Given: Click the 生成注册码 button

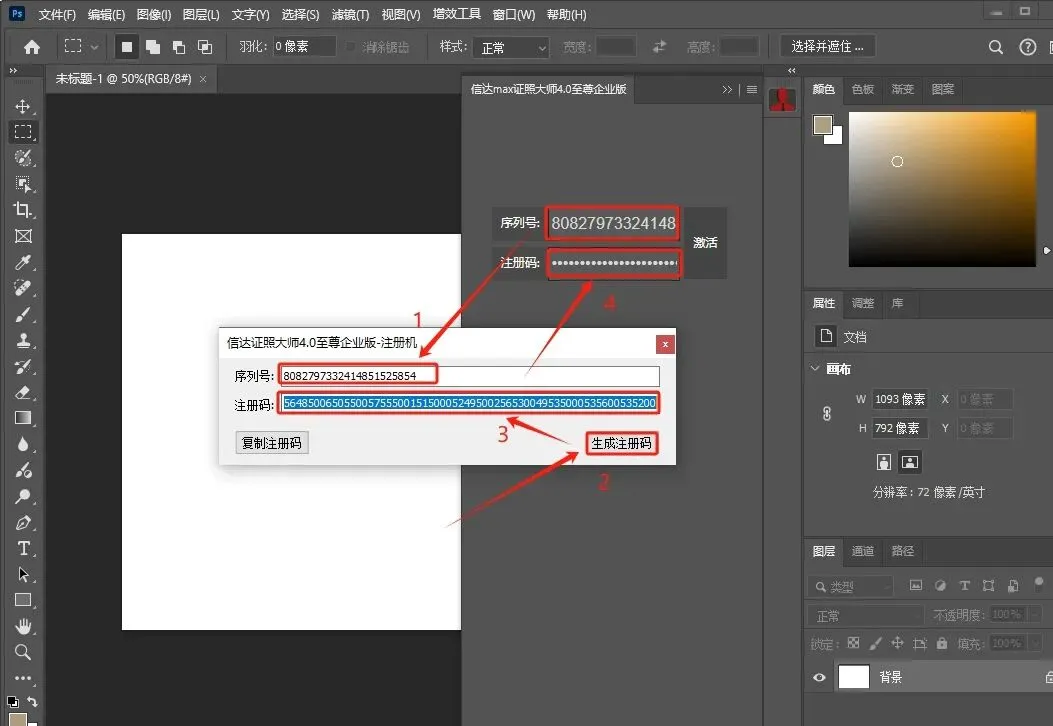Looking at the screenshot, I should click(x=621, y=443).
